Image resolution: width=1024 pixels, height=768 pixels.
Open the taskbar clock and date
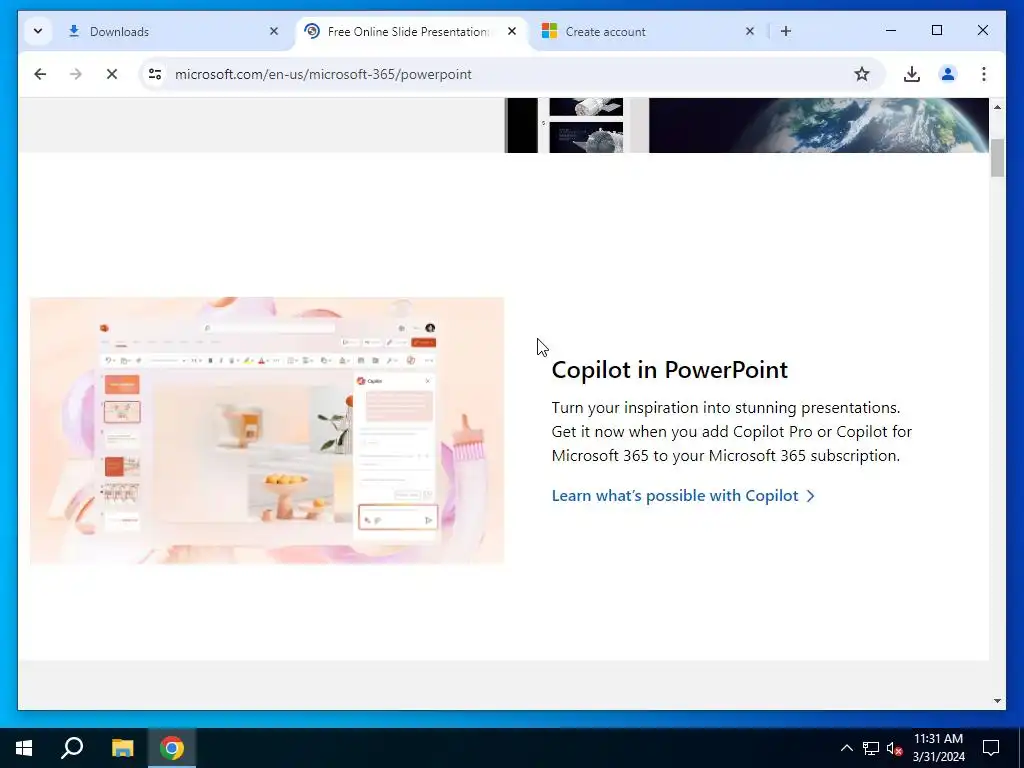tap(938, 748)
